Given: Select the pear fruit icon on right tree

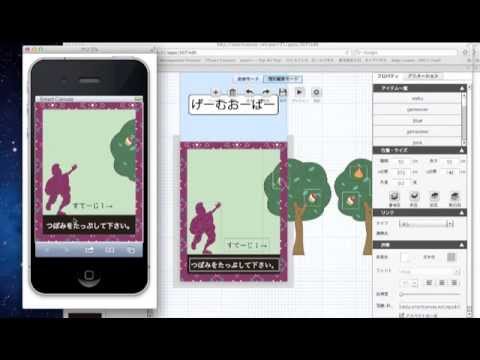Looking at the screenshot, I should [x=358, y=172].
